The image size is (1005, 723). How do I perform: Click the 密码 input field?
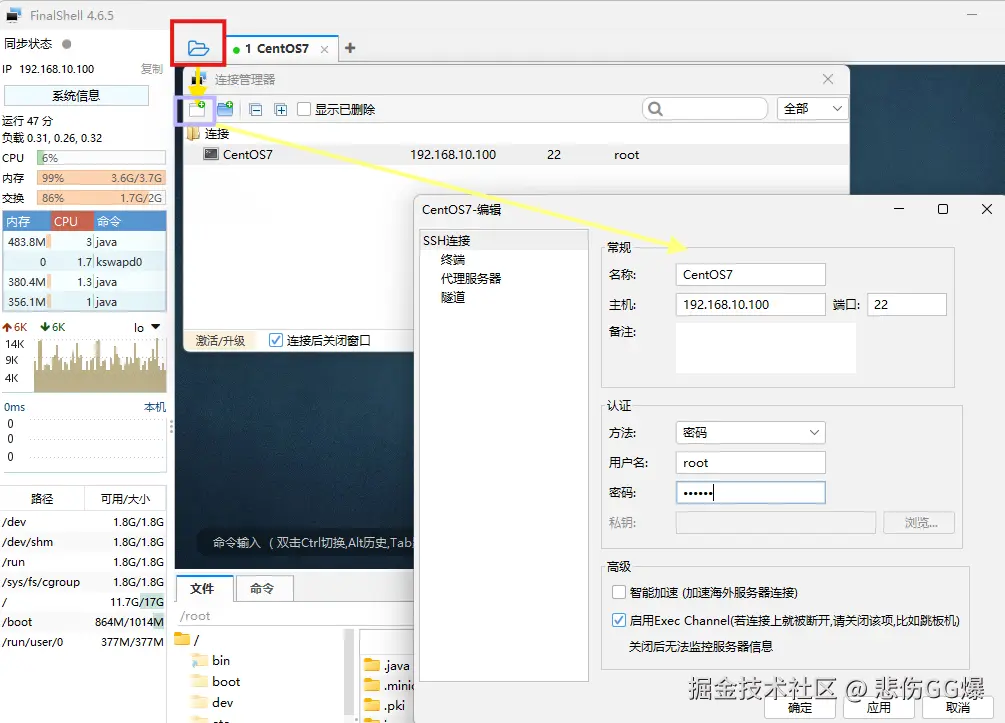pos(751,493)
